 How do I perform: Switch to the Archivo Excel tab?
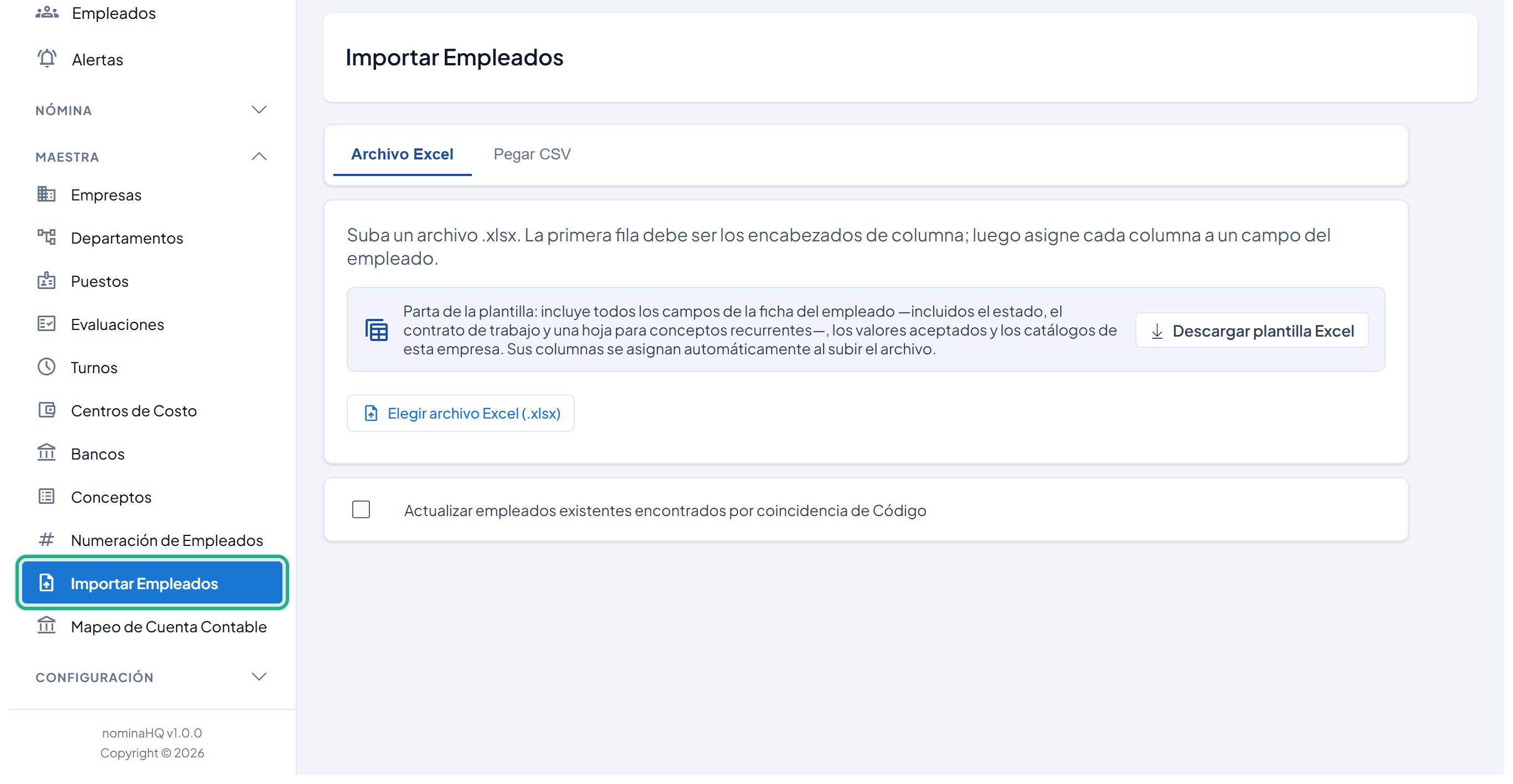point(405,155)
